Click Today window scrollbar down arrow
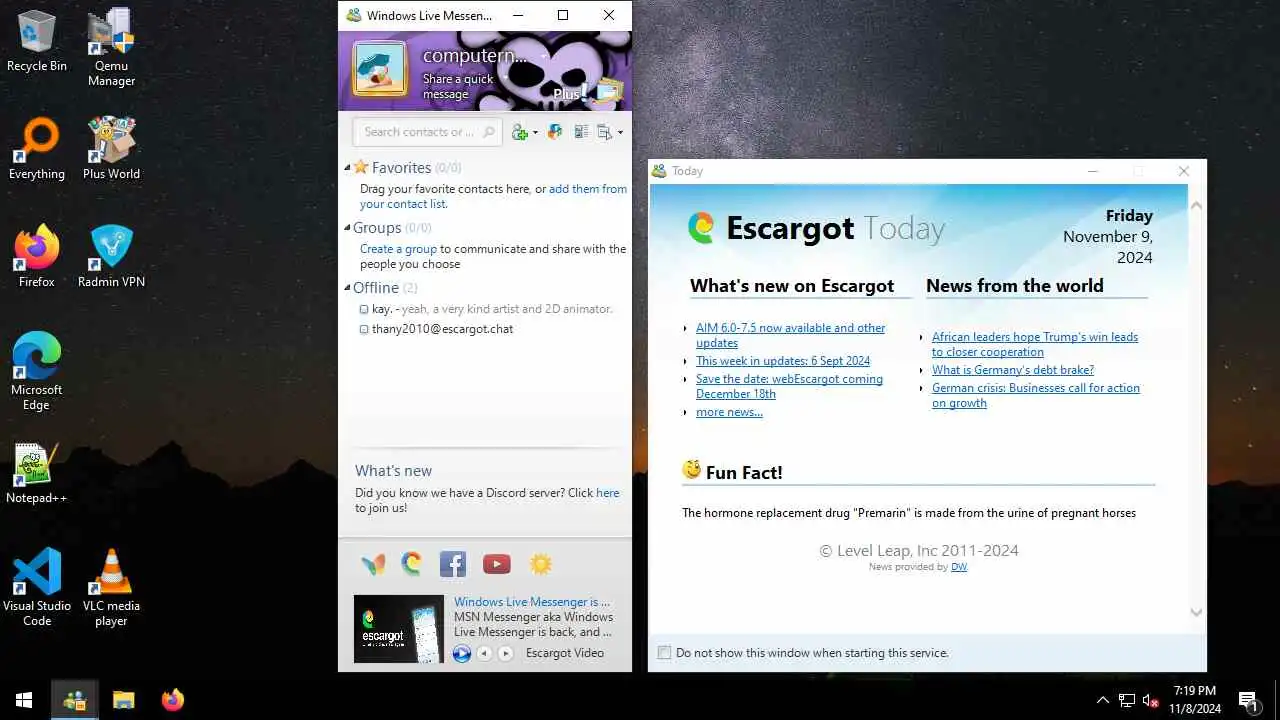The height and width of the screenshot is (720, 1280). 1196,612
